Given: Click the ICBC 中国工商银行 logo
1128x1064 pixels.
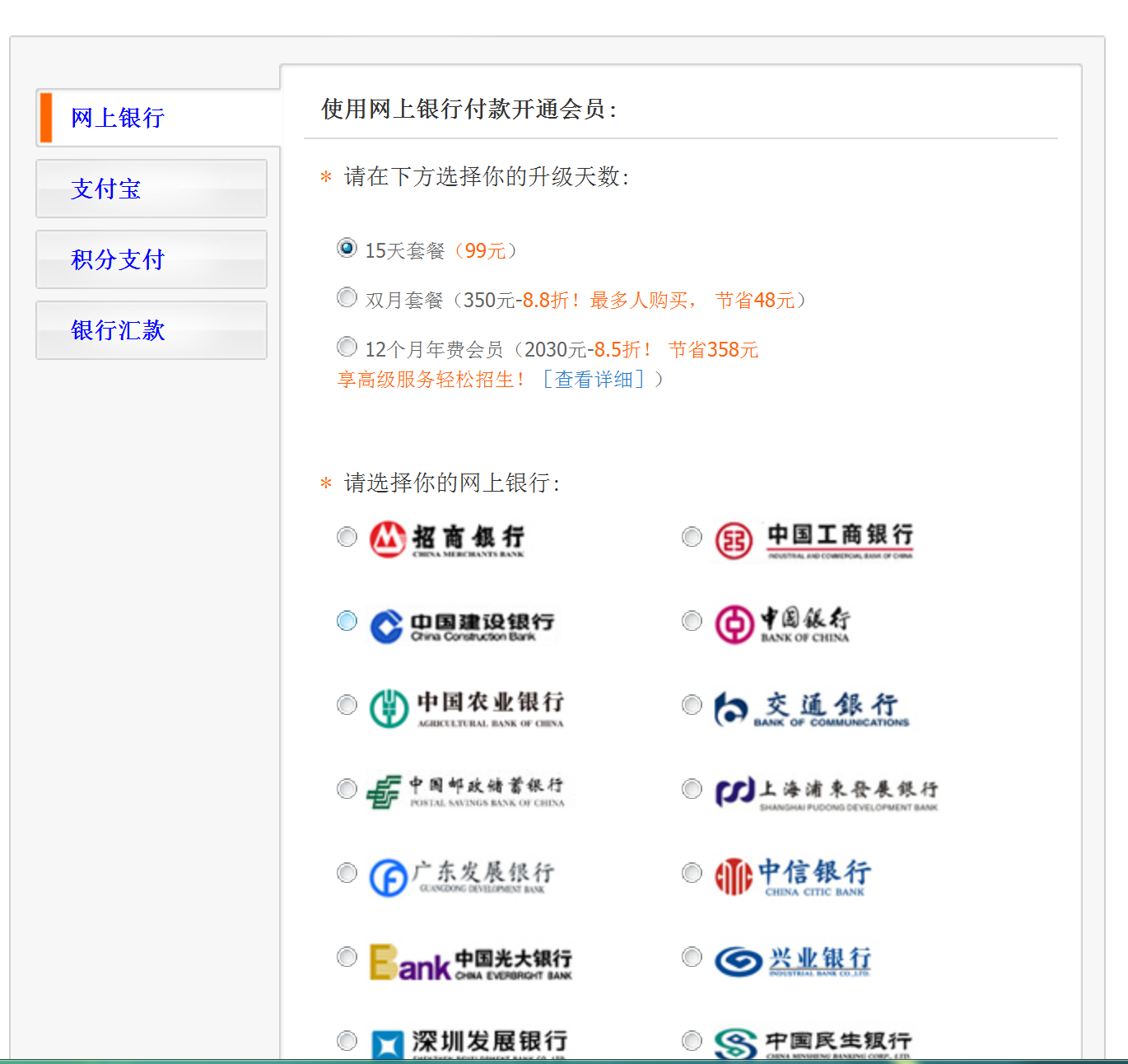Looking at the screenshot, I should pos(814,540).
